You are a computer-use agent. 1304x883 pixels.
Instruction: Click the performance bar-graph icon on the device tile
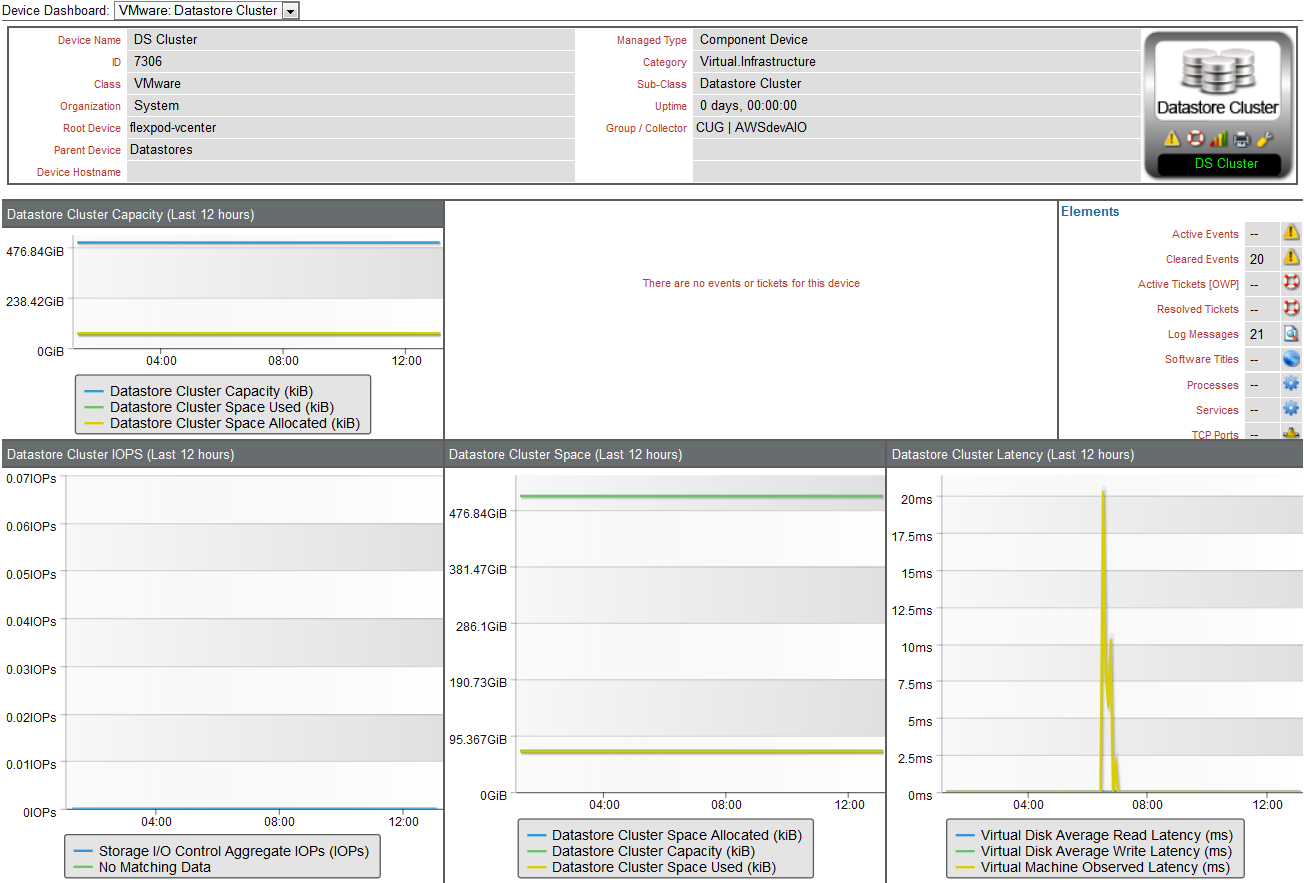tap(1218, 138)
